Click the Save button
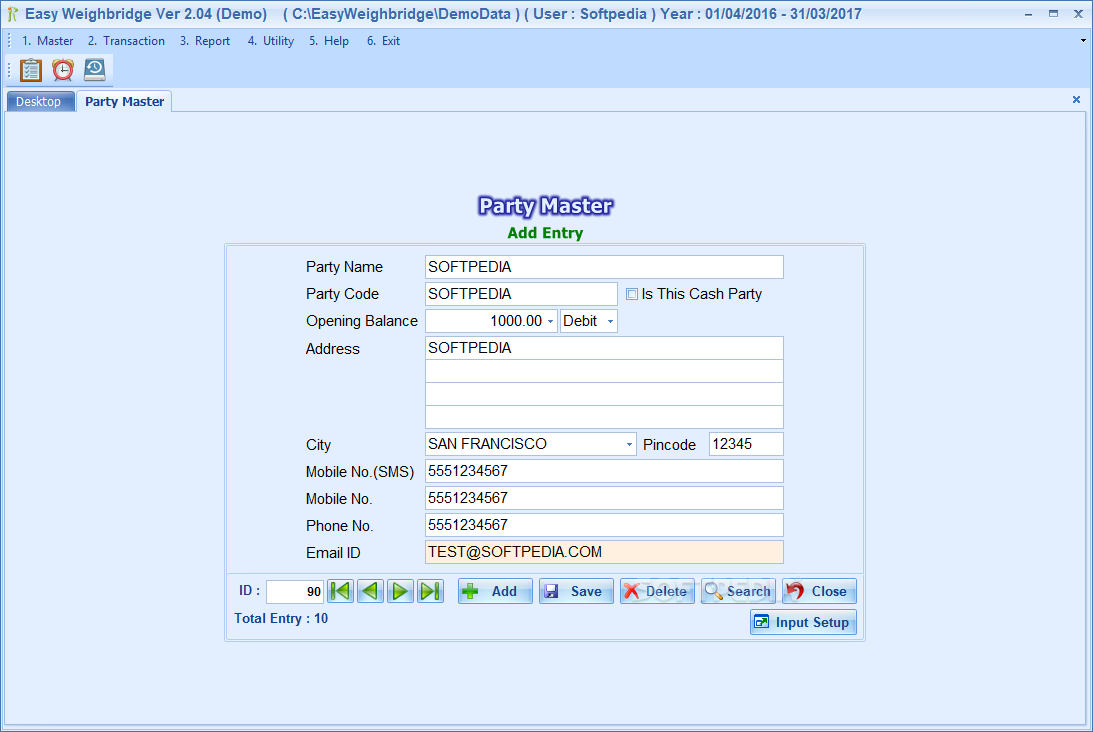 576,591
